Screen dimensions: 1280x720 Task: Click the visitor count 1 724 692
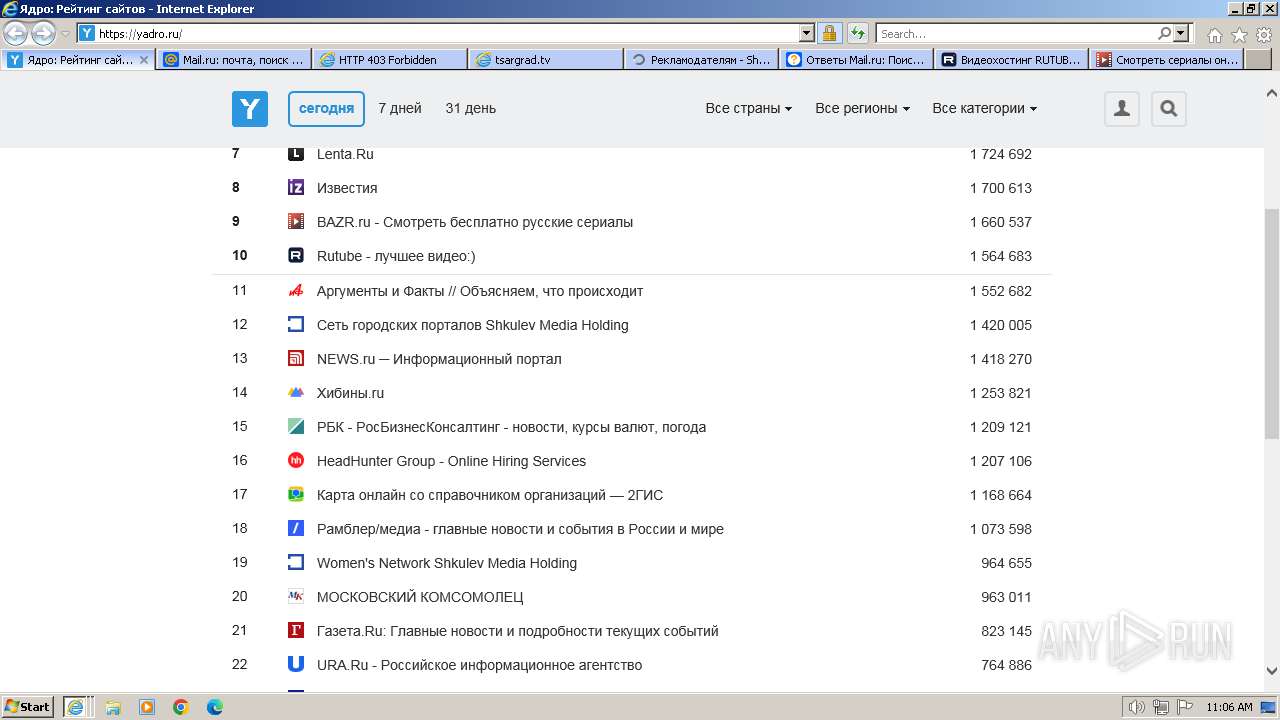[x=1001, y=154]
